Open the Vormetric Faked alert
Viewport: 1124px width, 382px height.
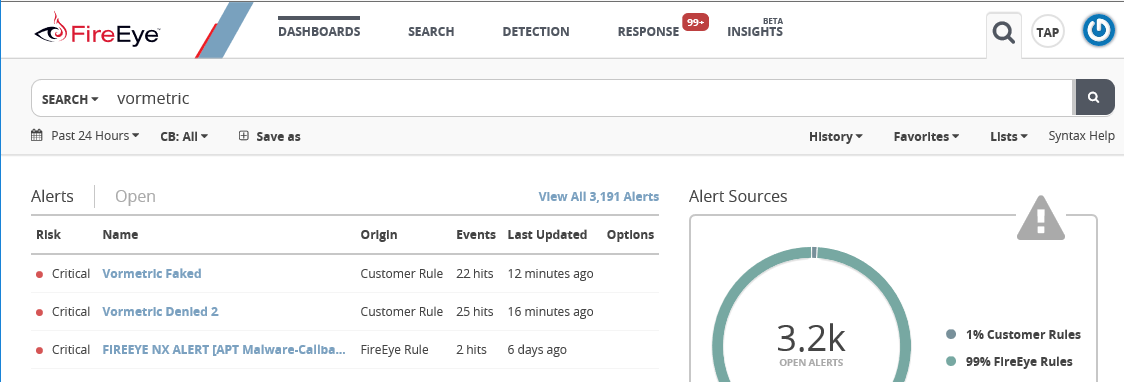click(152, 273)
